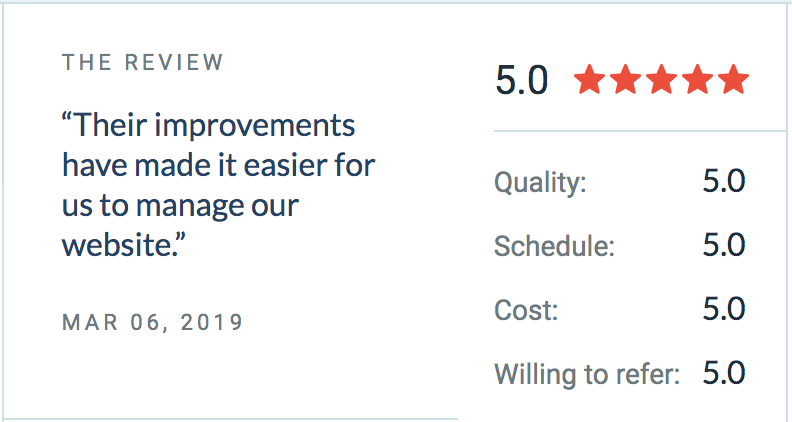The image size is (792, 422).
Task: Click the first red star
Action: coord(589,79)
